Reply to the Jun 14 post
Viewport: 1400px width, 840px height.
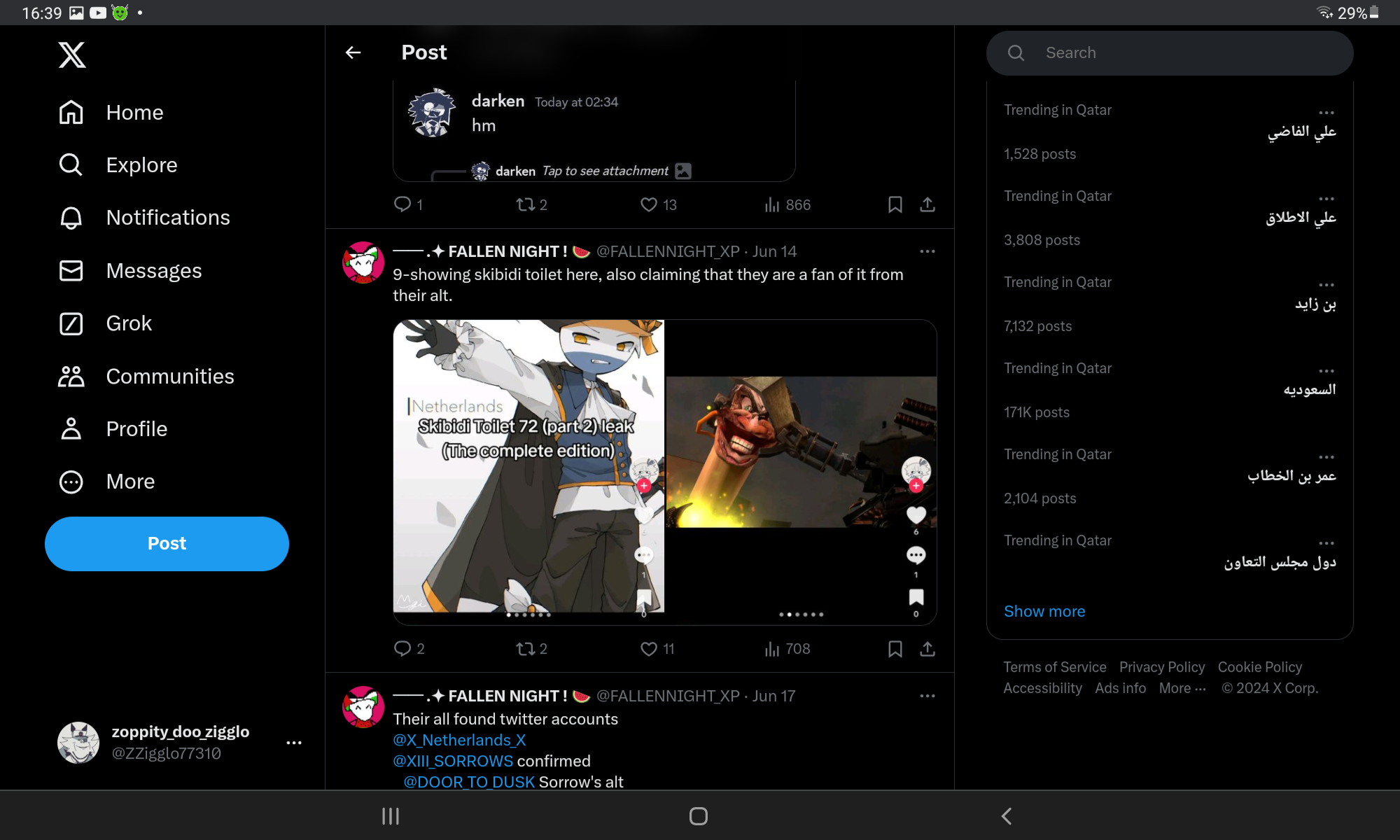point(409,649)
